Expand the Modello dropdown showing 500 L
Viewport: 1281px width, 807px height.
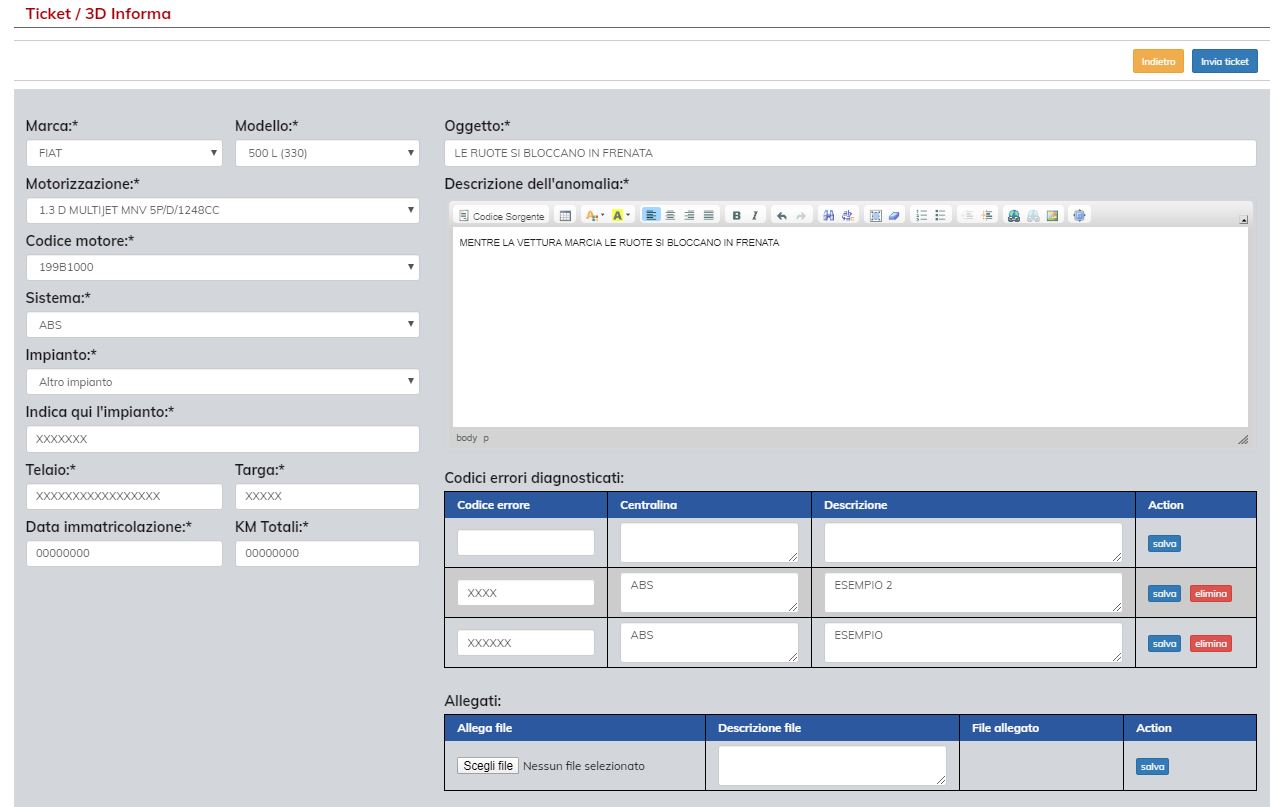326,153
